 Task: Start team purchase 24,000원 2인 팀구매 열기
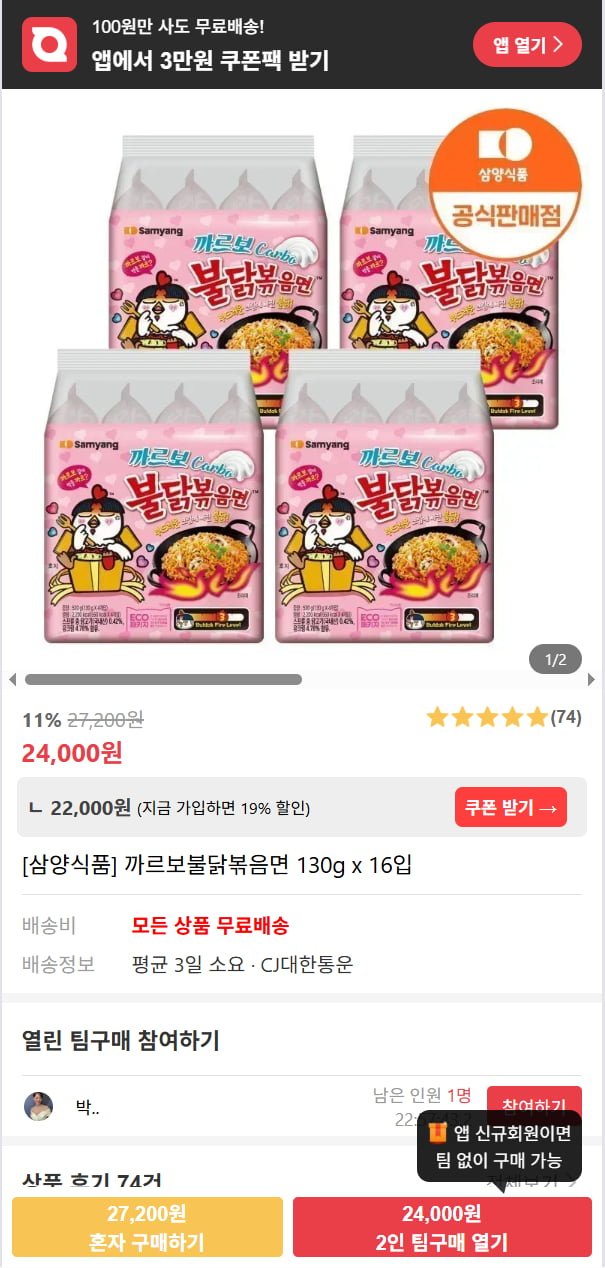442,1227
